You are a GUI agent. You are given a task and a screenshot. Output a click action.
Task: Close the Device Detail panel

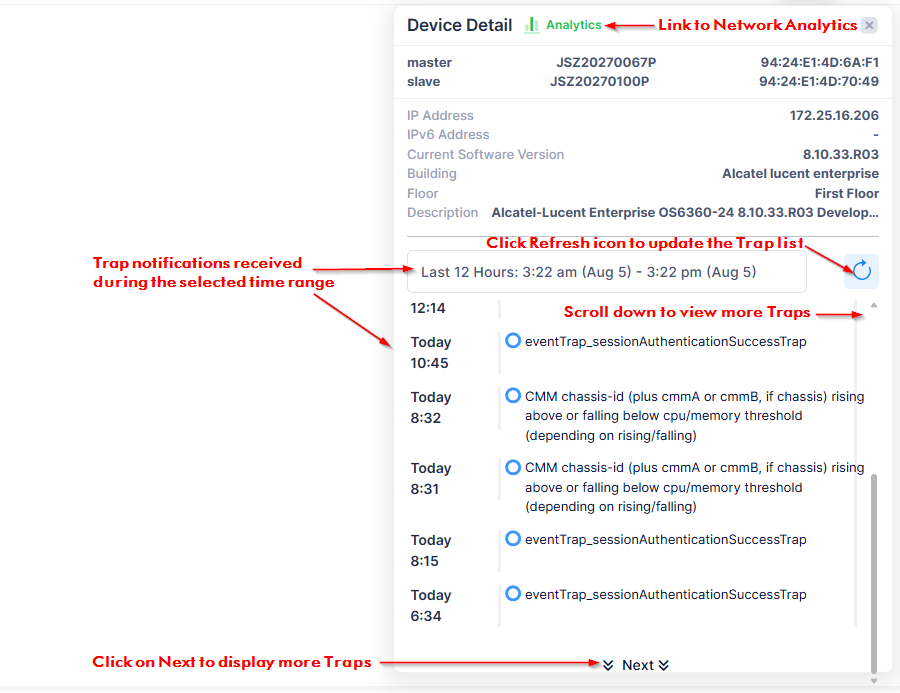point(869,26)
